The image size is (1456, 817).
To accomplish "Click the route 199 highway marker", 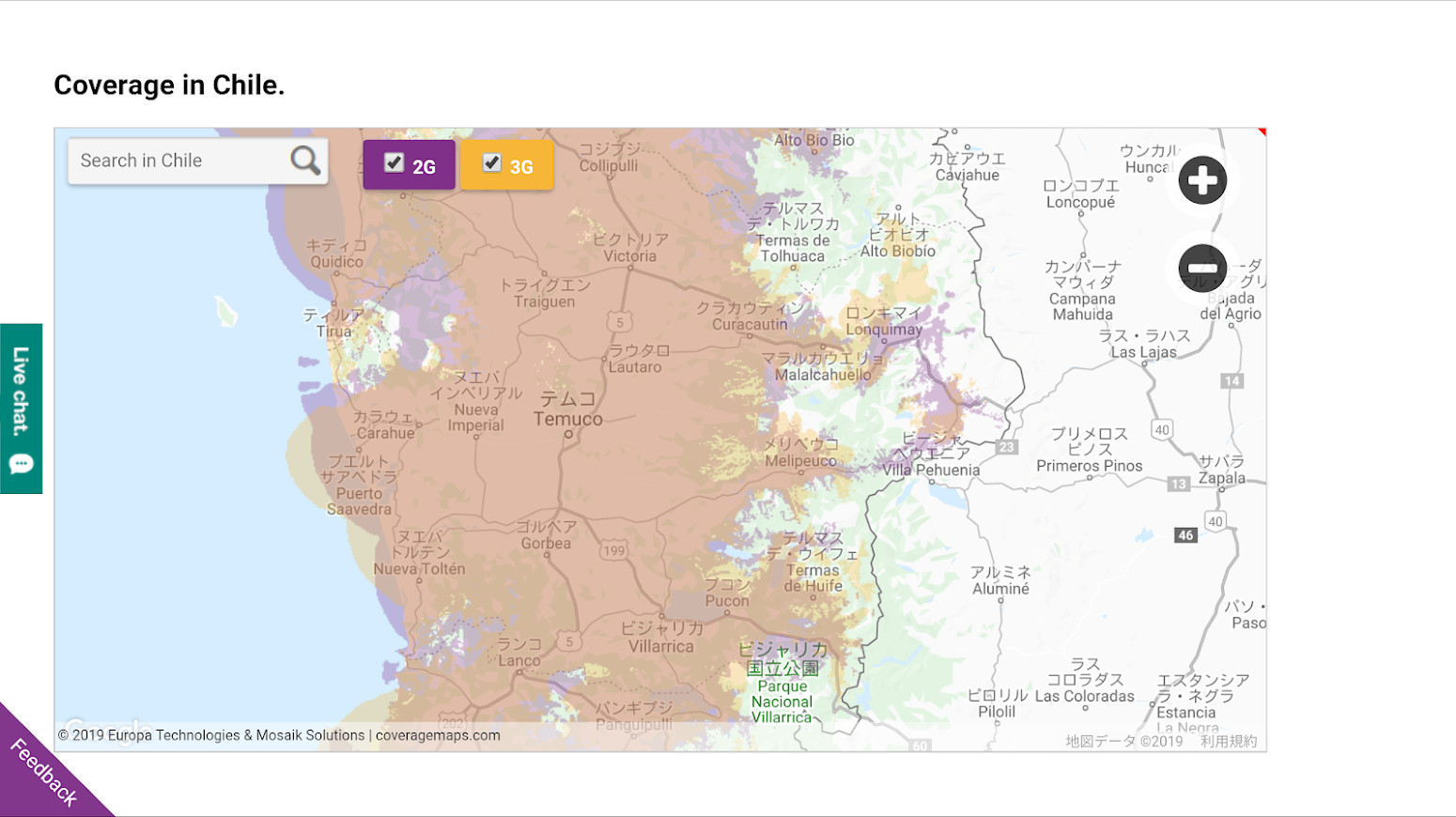I will pos(613,550).
